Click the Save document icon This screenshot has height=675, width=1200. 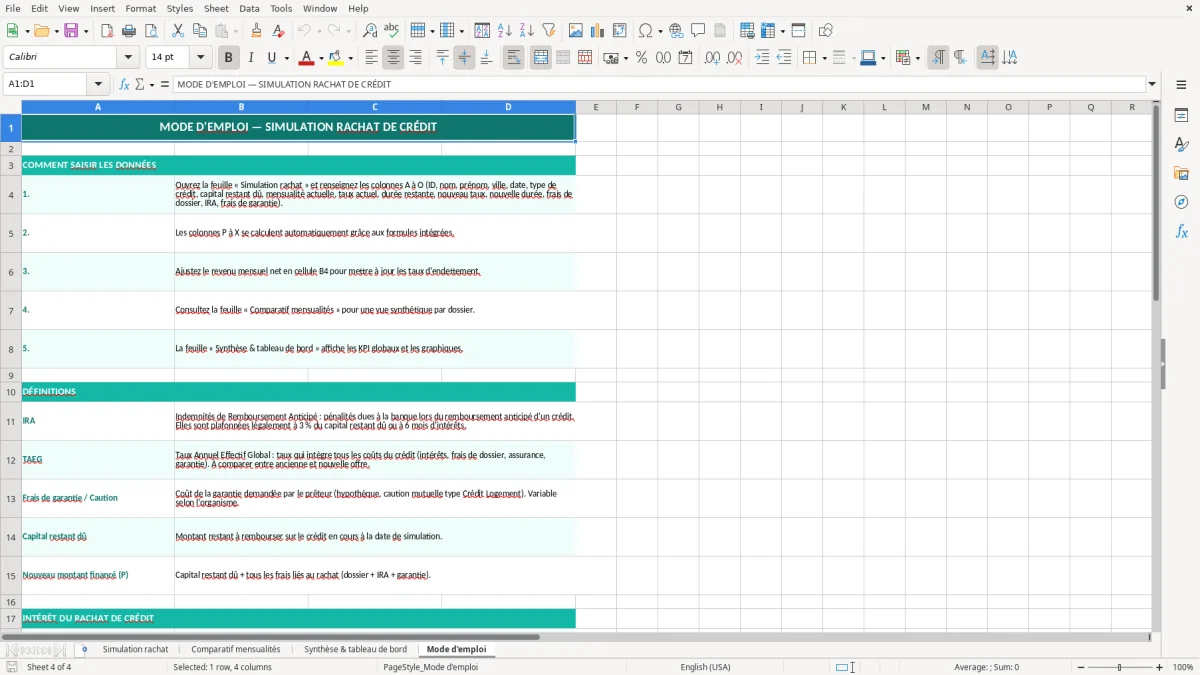71,31
